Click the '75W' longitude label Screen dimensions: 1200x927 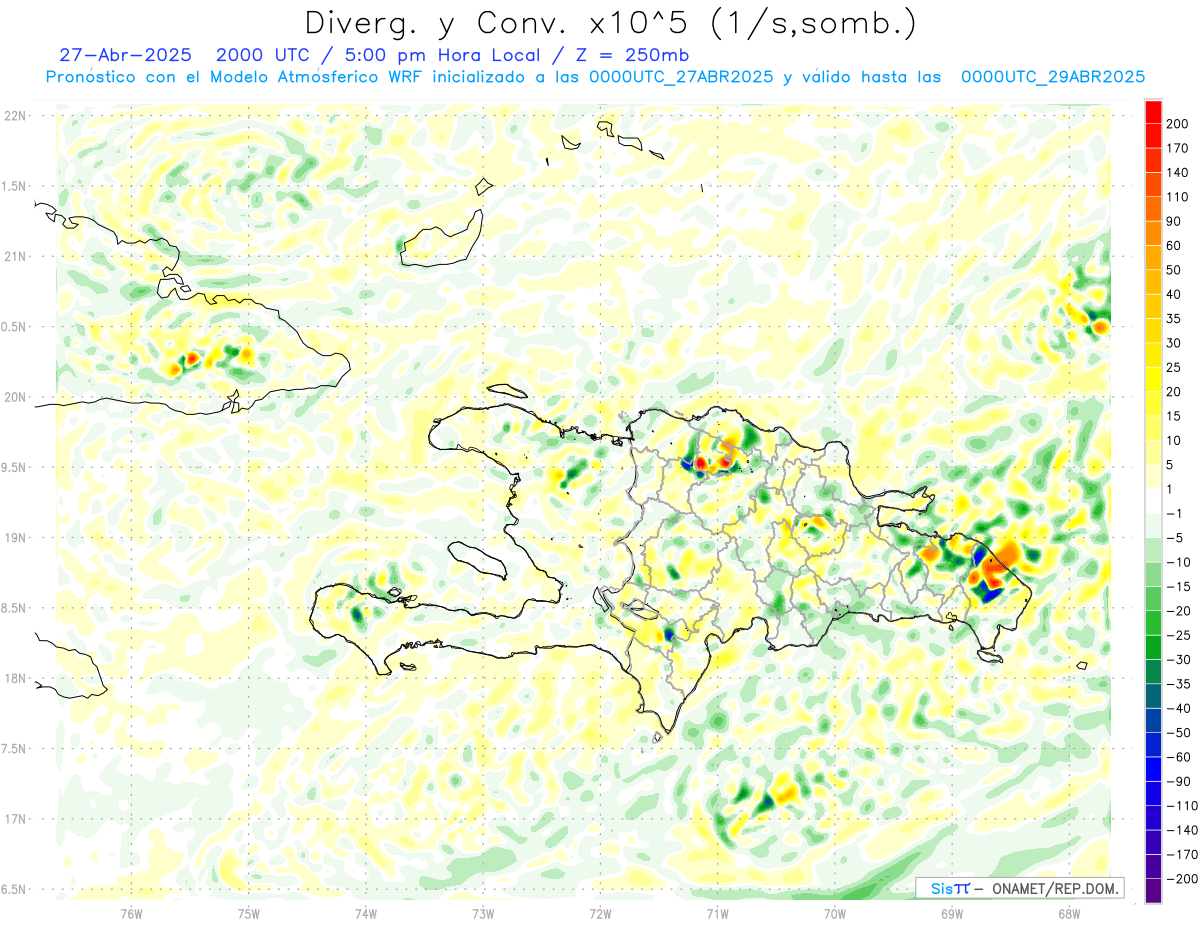[248, 913]
